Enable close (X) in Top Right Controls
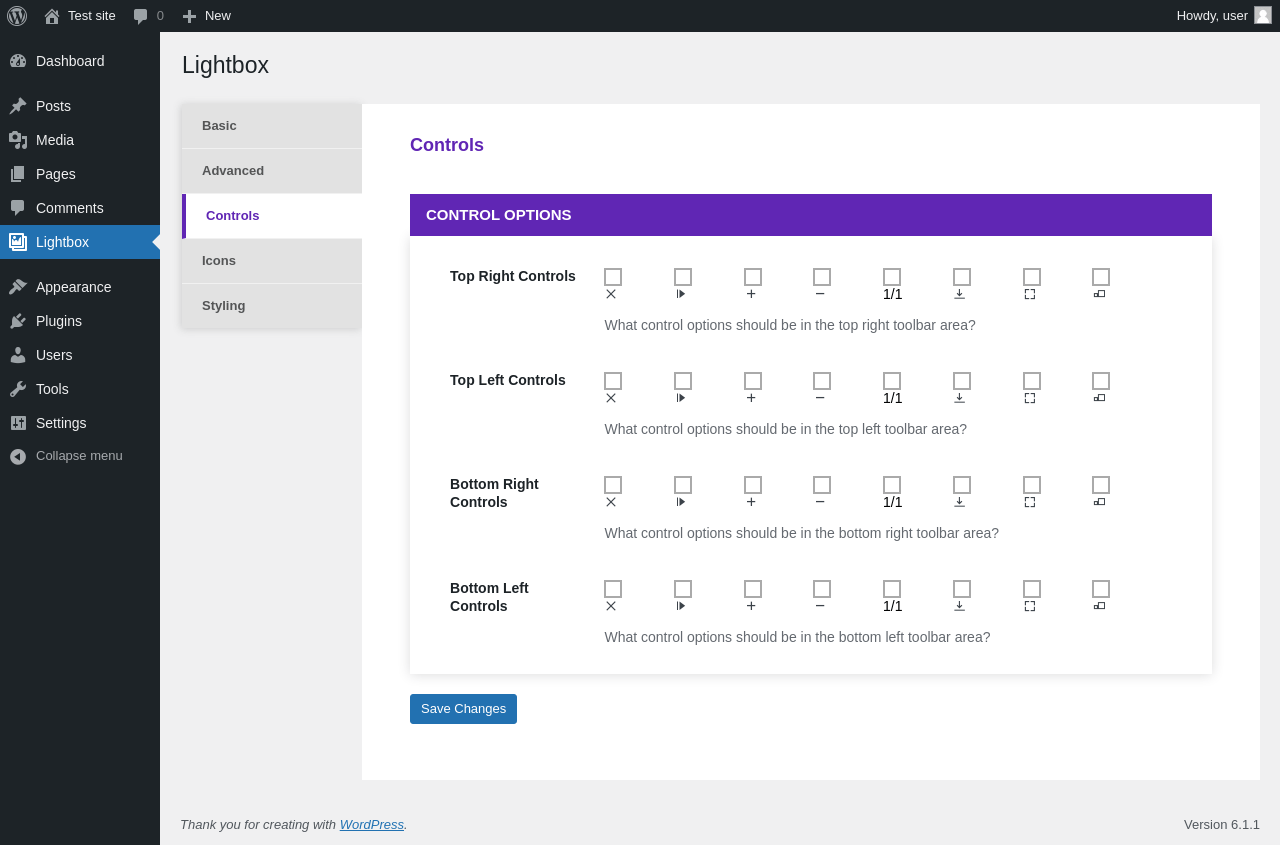The image size is (1280, 845). 613,277
